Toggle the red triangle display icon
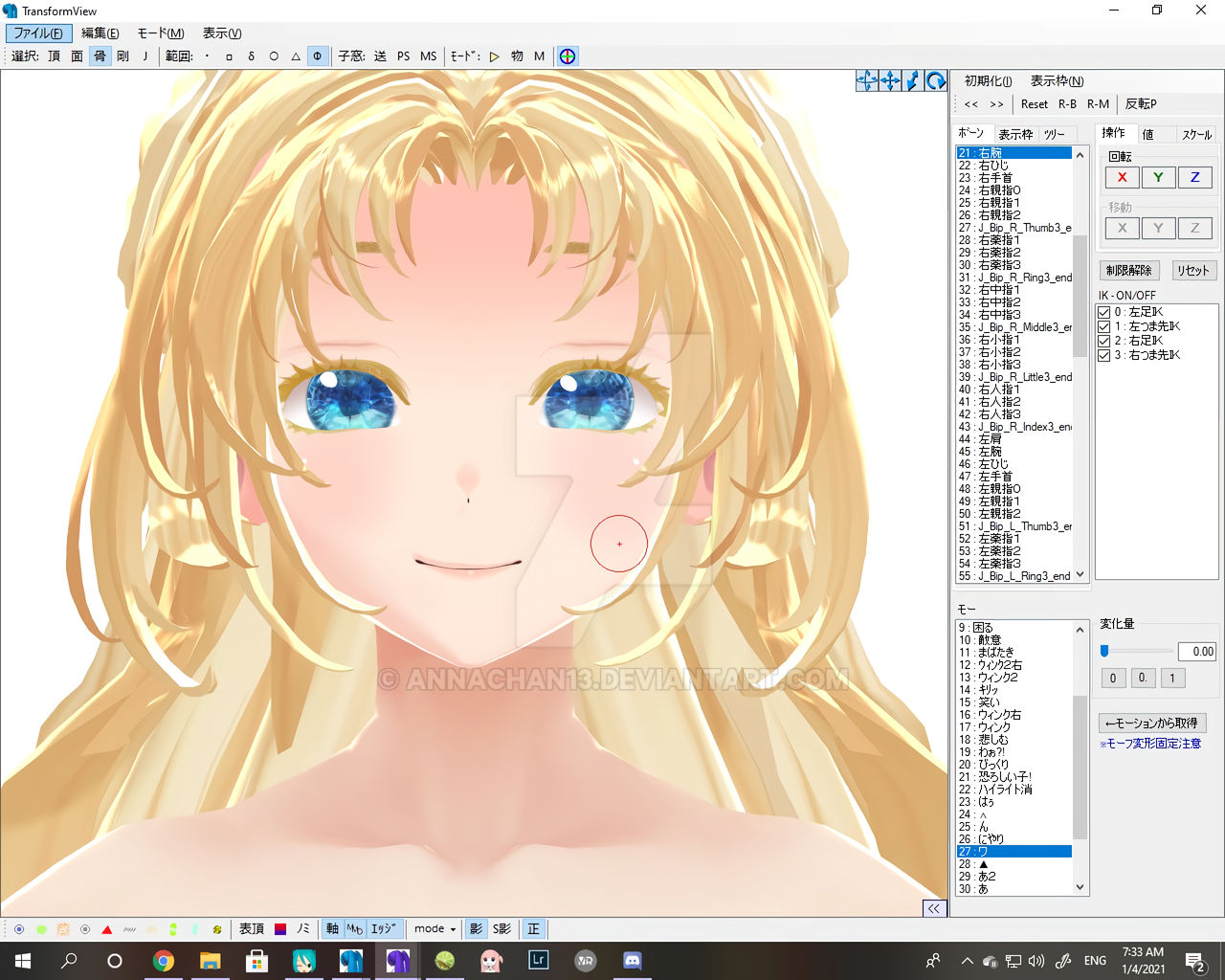This screenshot has height=980, width=1225. (107, 929)
